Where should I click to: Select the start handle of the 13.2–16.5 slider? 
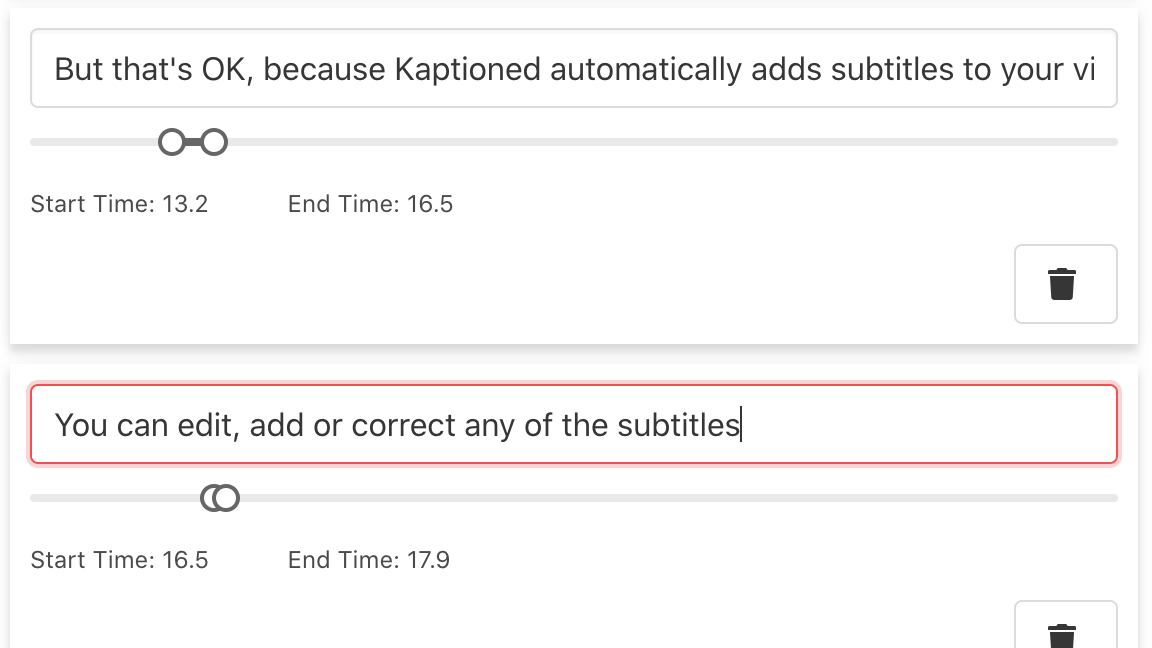click(172, 142)
